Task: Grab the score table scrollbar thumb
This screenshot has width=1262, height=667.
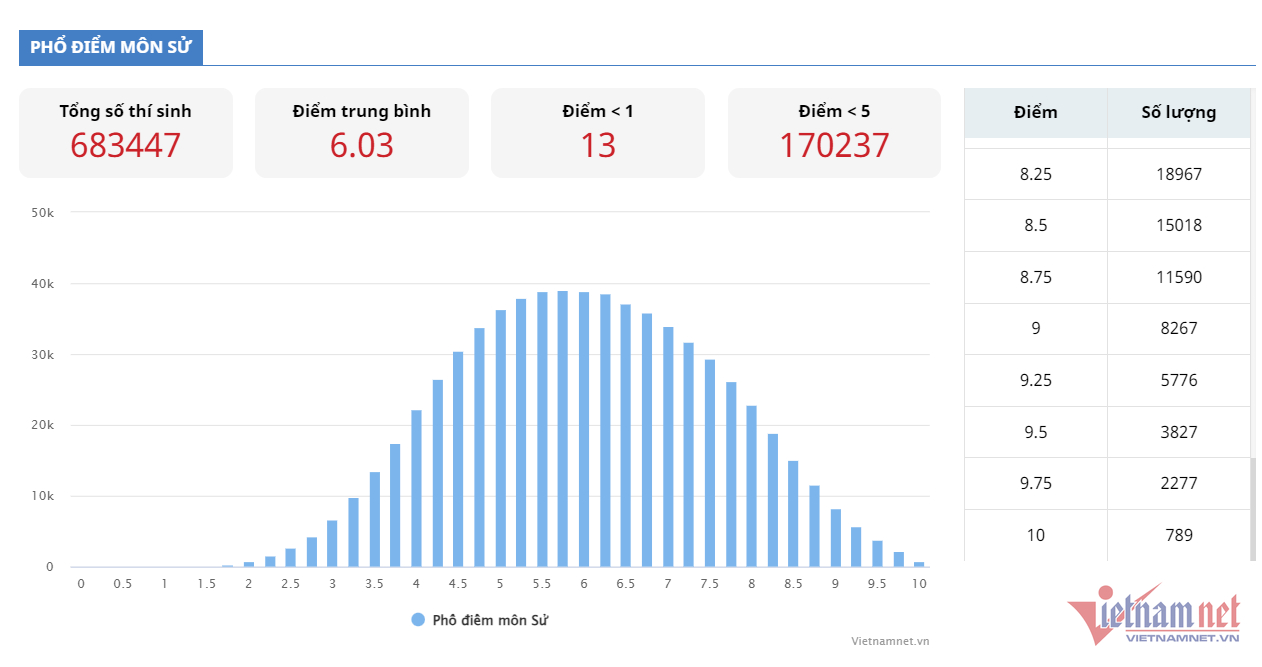Action: click(1253, 508)
